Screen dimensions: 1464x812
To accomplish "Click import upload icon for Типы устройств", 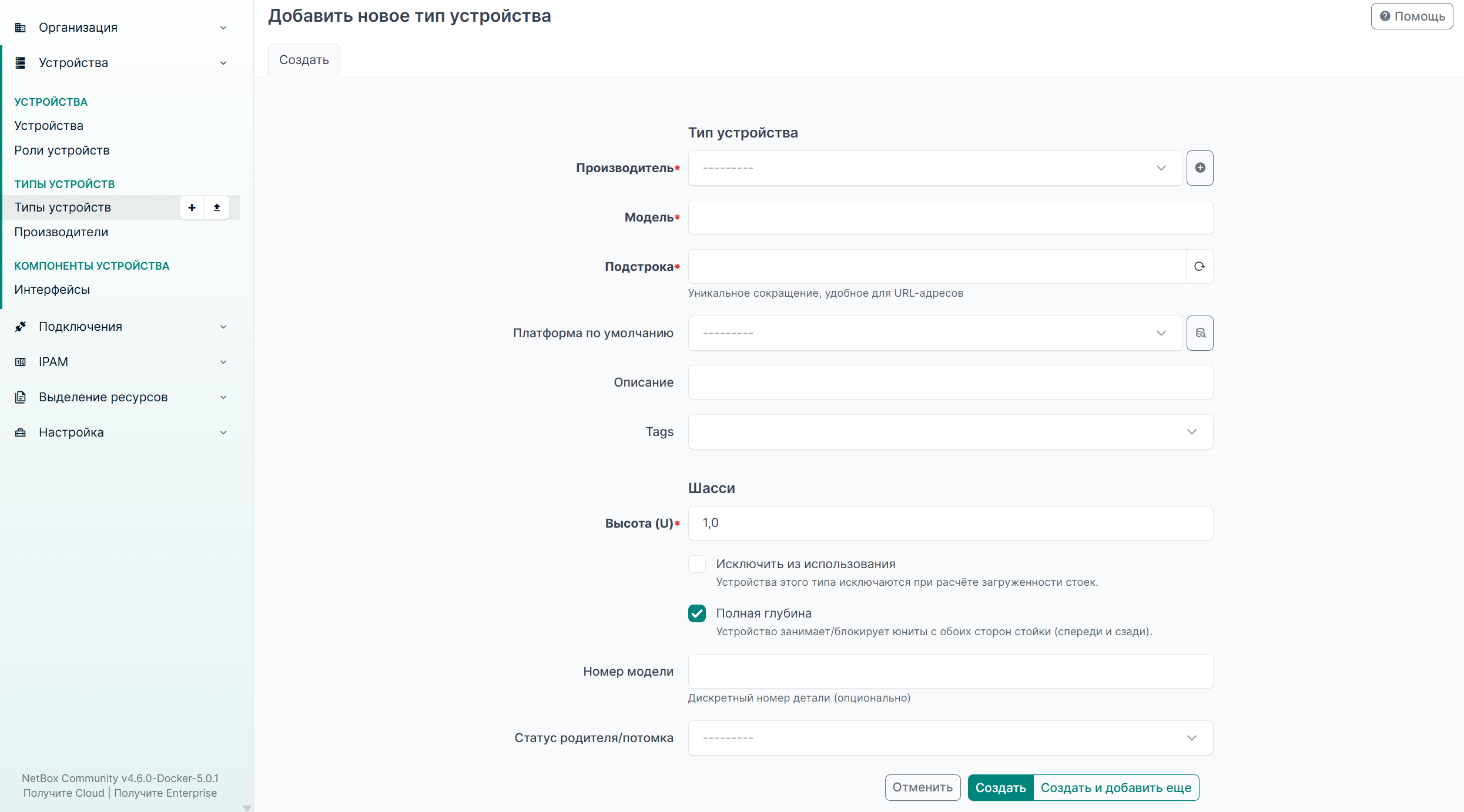I will 217,207.
